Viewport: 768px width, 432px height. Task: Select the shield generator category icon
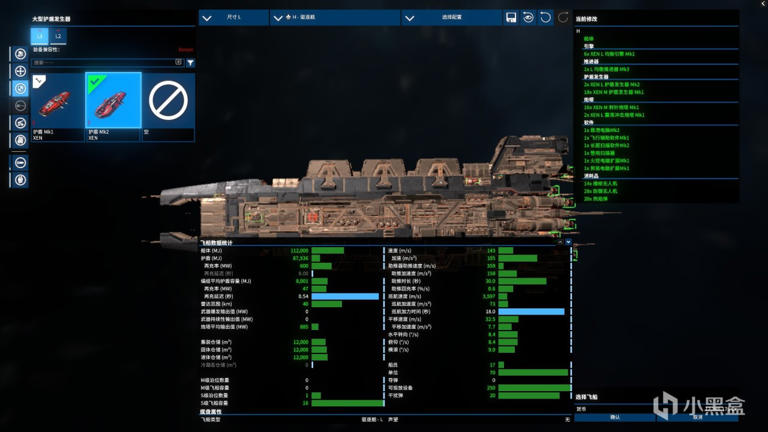click(20, 88)
